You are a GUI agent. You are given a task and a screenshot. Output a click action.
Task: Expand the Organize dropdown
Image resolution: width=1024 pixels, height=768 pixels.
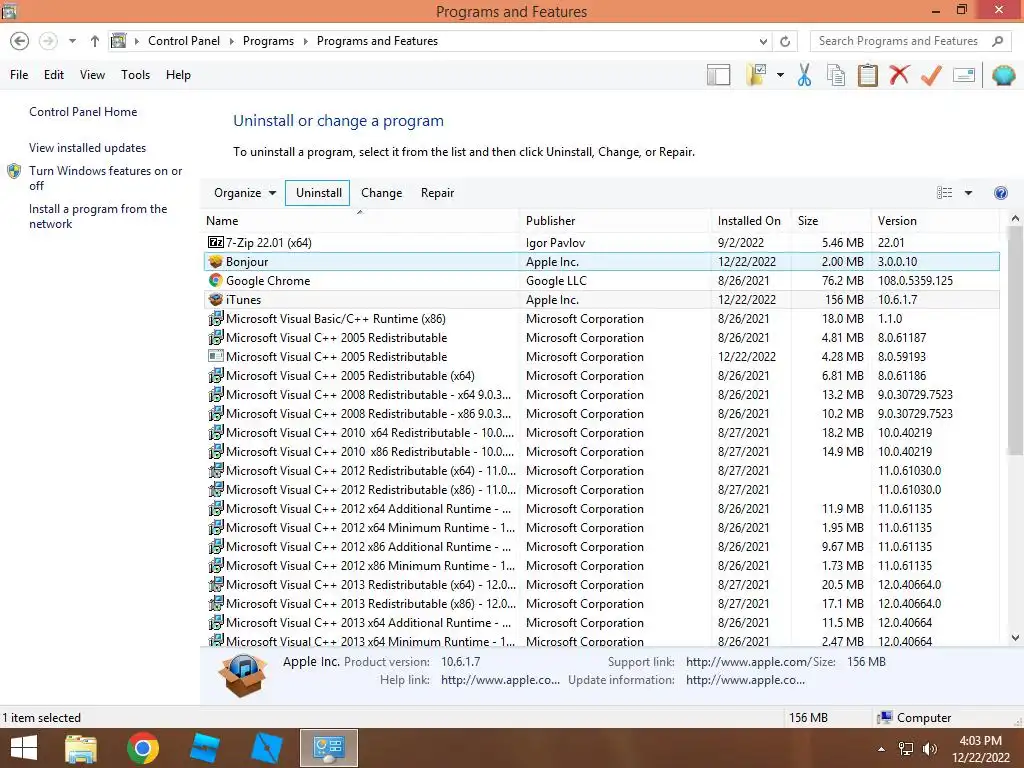click(245, 193)
